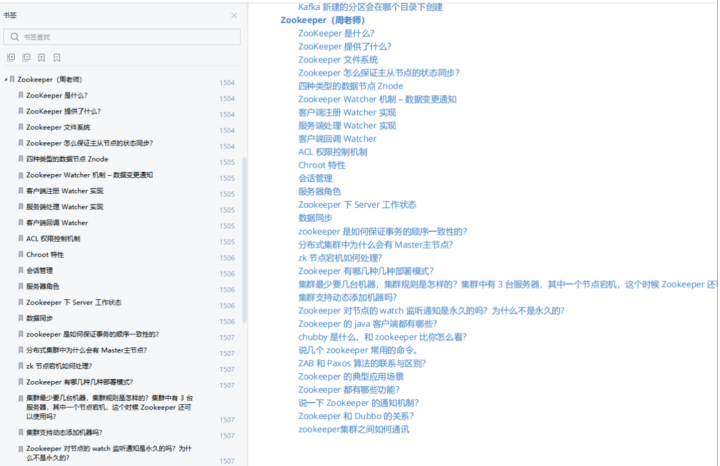
Task: Click page number 1506 beside Chroot 特性
Action: point(227,258)
